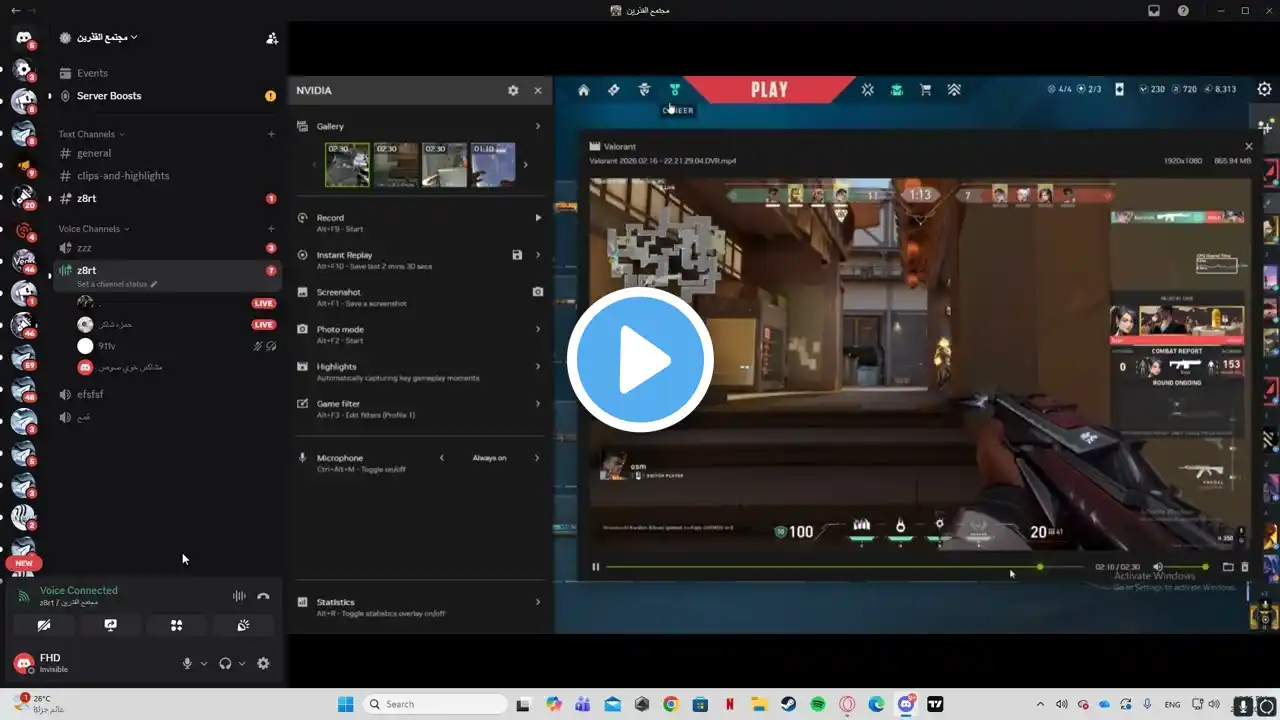Click the Windows taskbar Search box
Image resolution: width=1280 pixels, height=720 pixels.
[434, 704]
